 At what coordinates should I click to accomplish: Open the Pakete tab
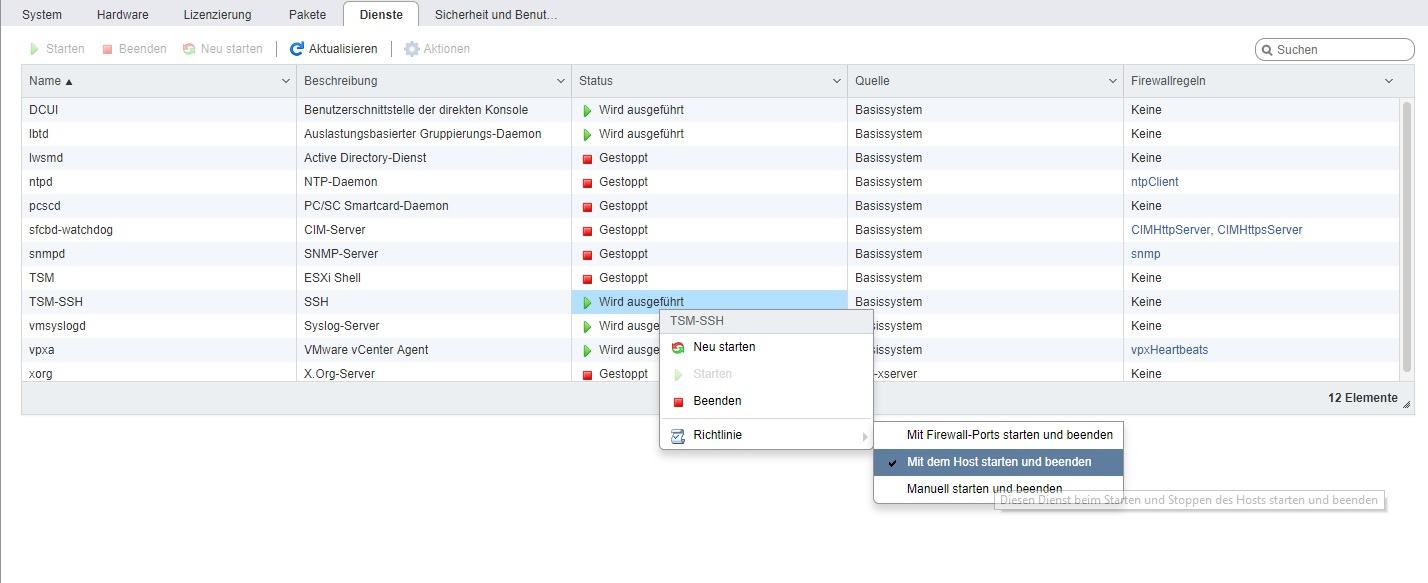pyautogui.click(x=307, y=15)
